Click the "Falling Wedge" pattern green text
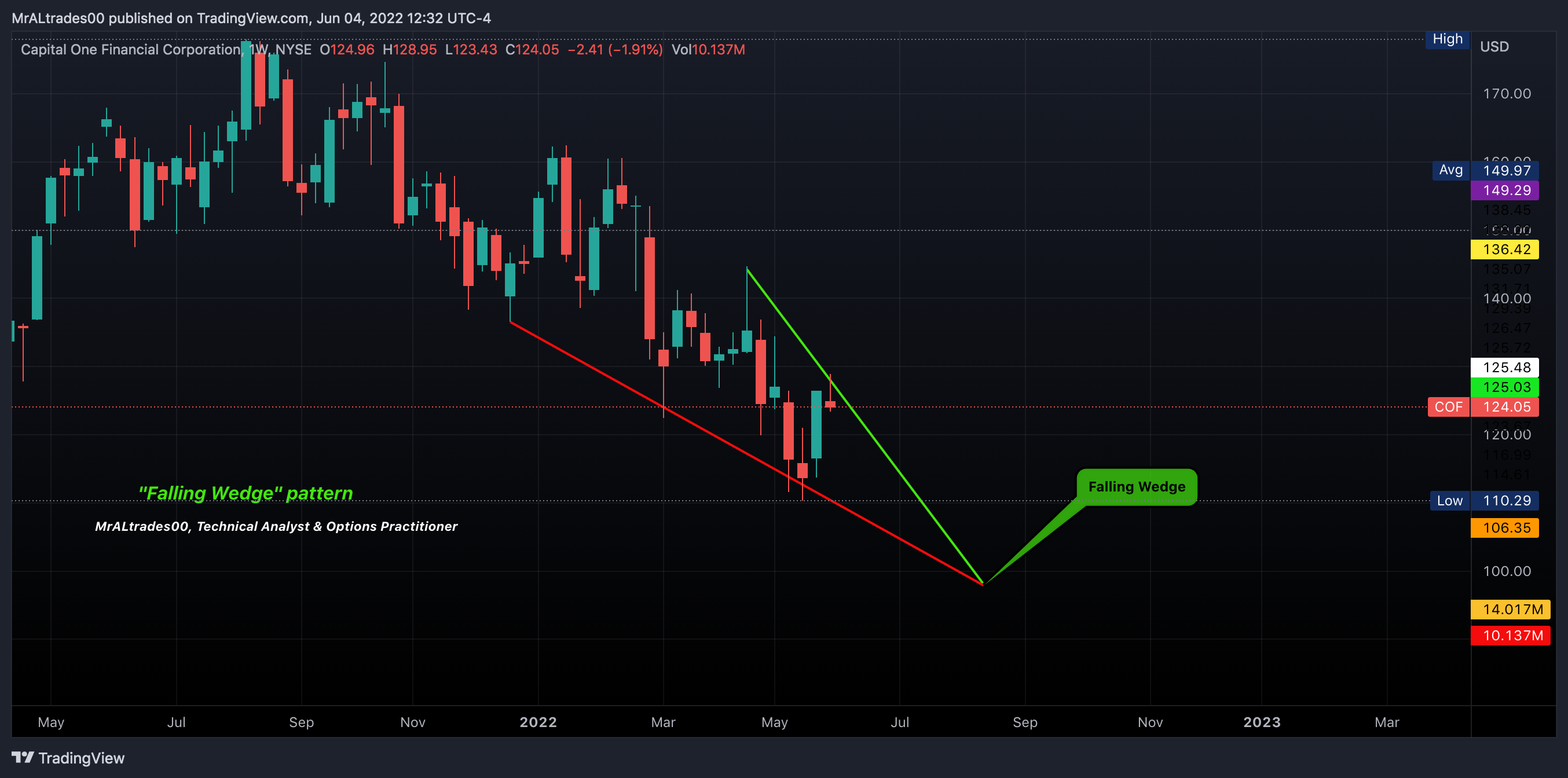Screen dimensions: 1568x778 246,493
